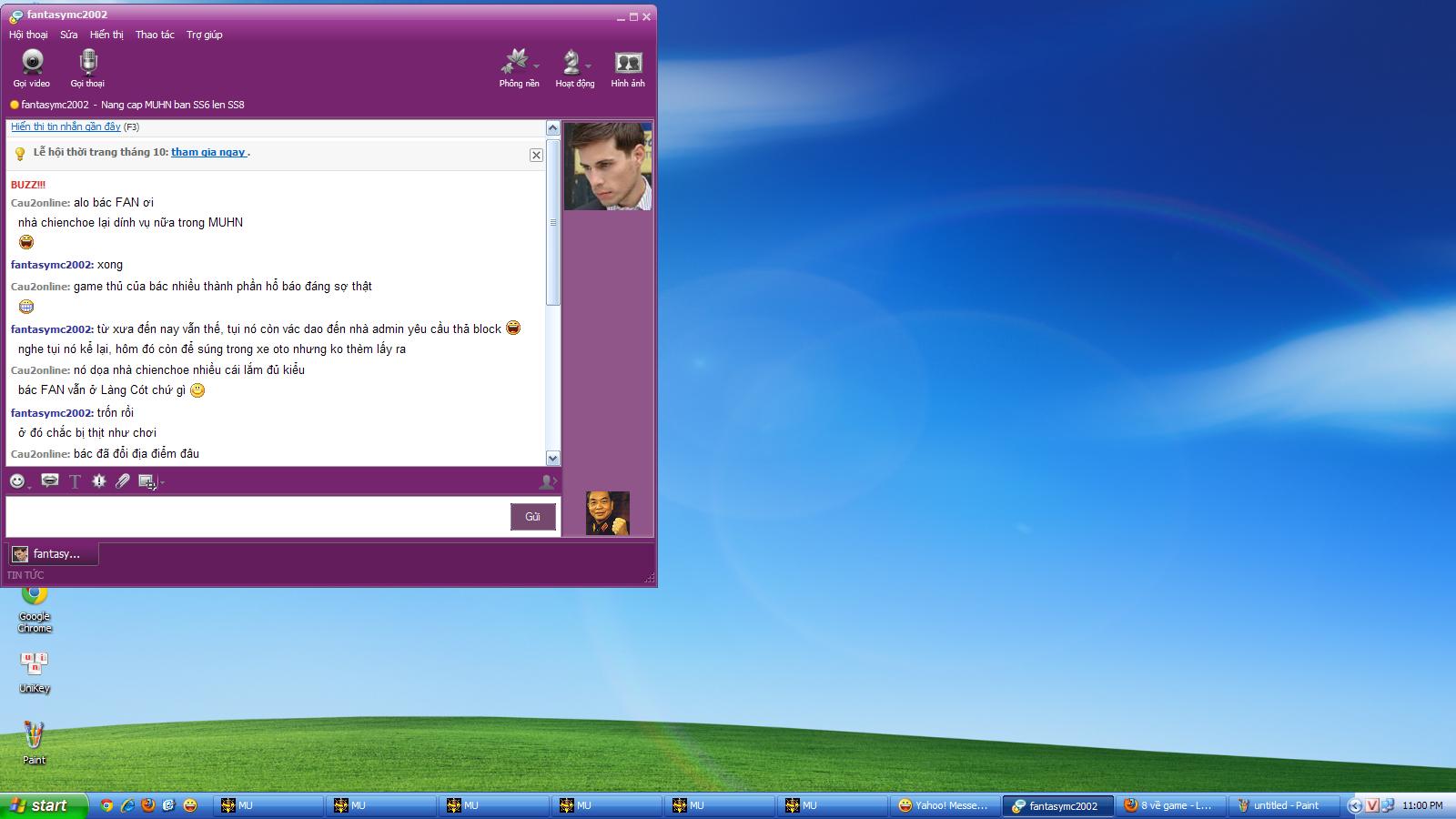Start a voice call with Gọi thoại

pyautogui.click(x=87, y=68)
